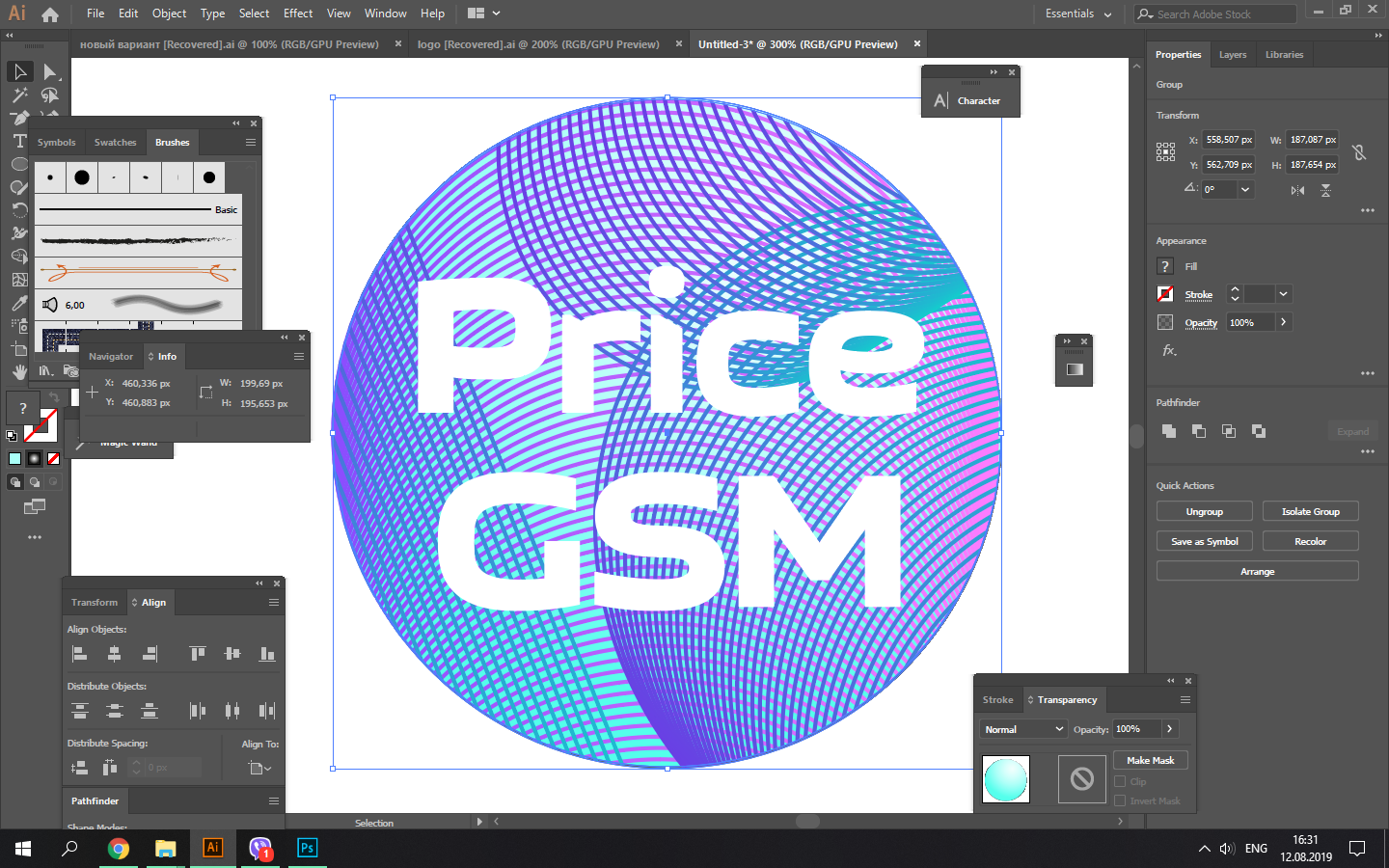Viewport: 1389px width, 868px height.
Task: Open the Effect menu
Action: click(x=298, y=14)
